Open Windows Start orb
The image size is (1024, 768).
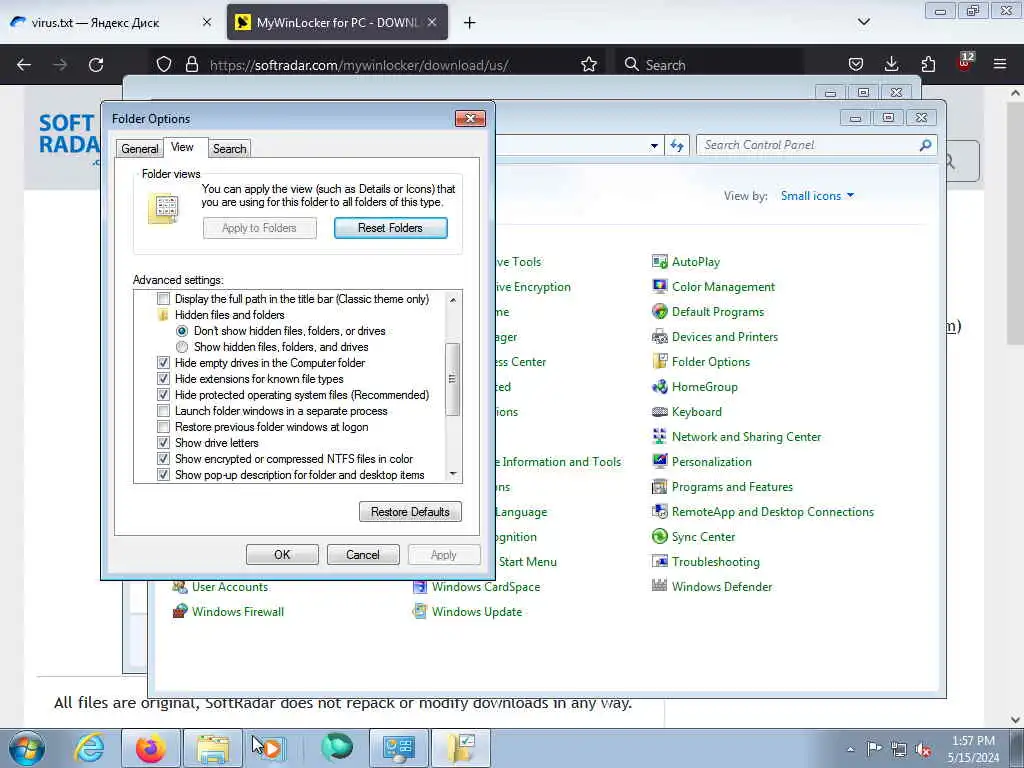point(27,748)
